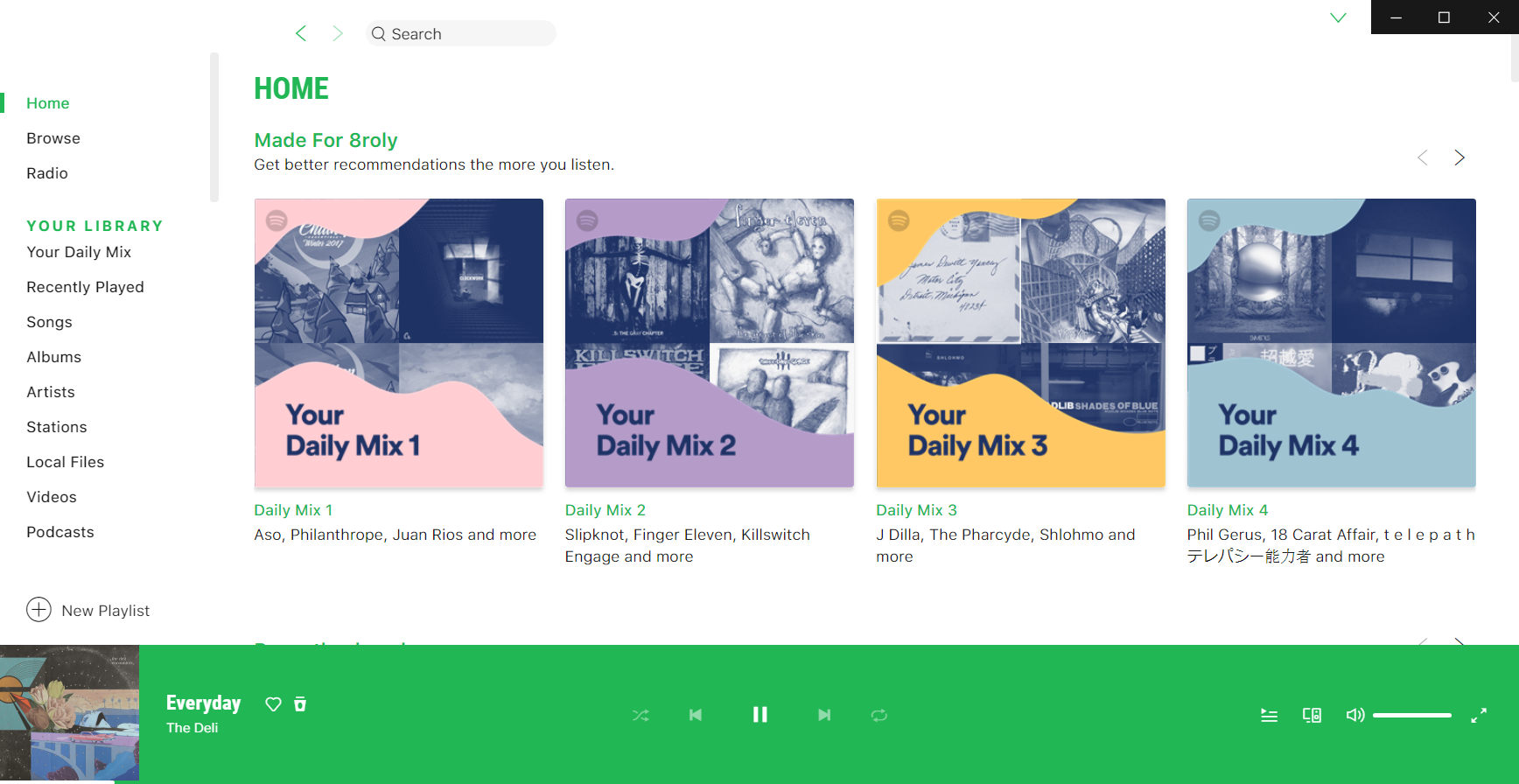Click the New Playlist plus icon
The height and width of the screenshot is (784, 1519).
click(38, 609)
